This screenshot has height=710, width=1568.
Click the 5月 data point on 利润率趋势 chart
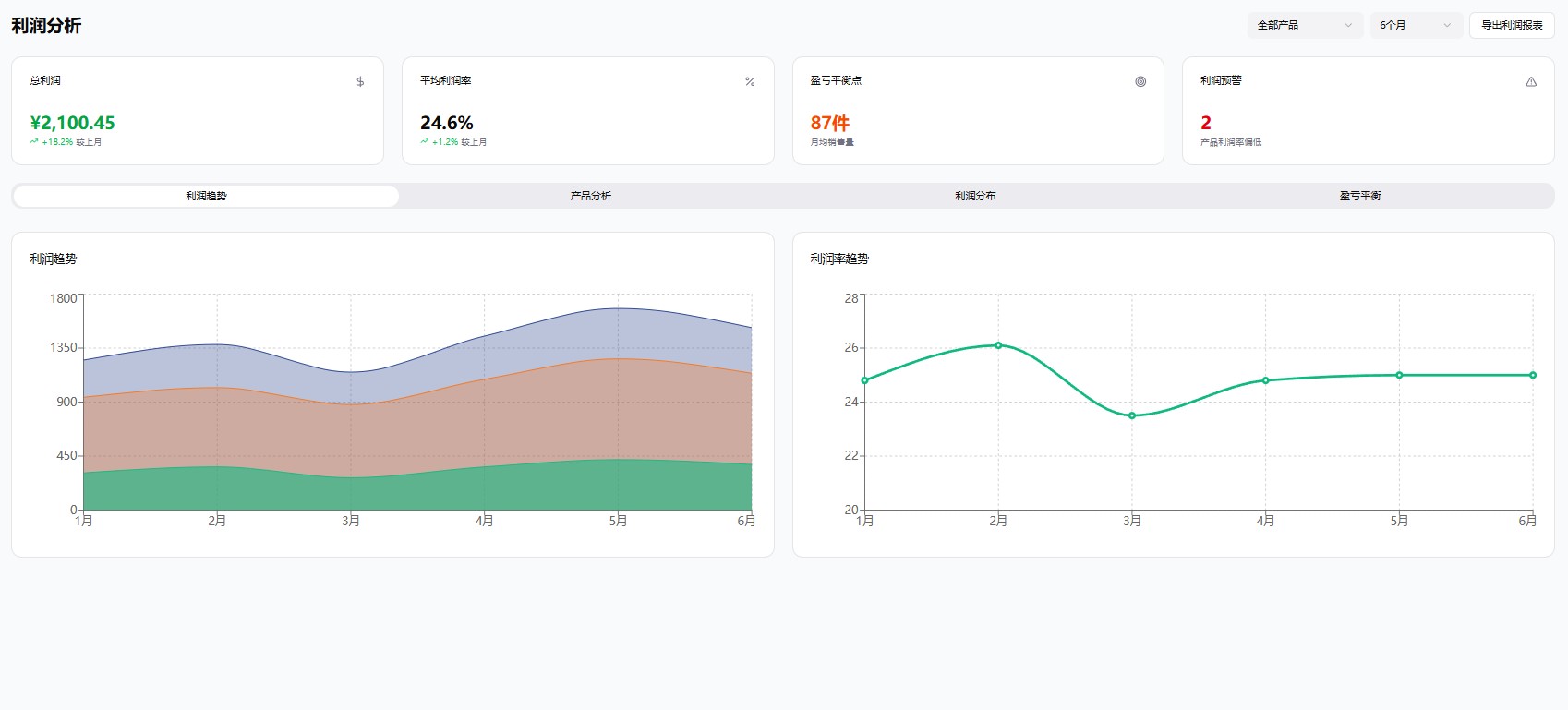[1399, 375]
